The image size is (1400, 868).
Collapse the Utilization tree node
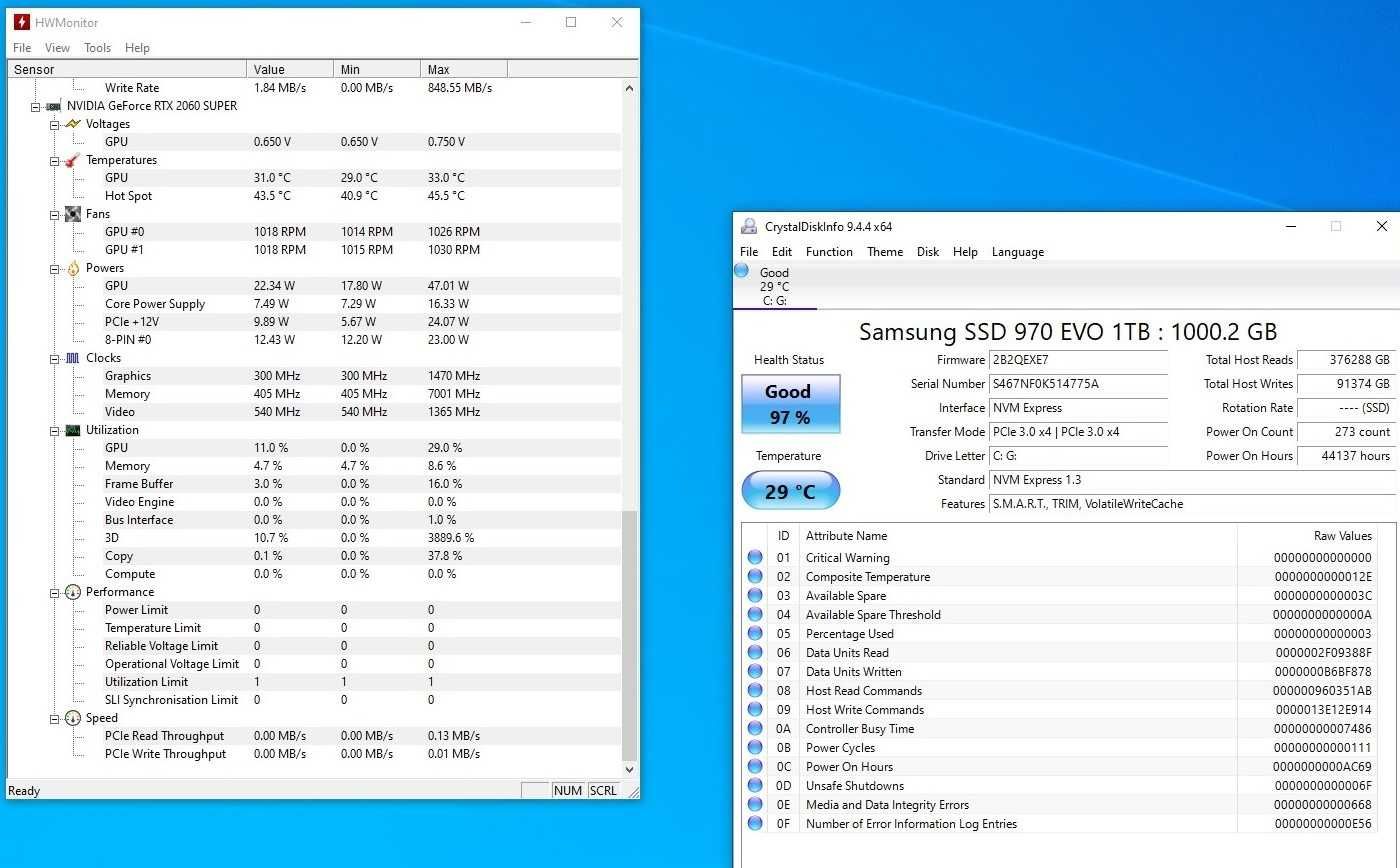pos(56,430)
